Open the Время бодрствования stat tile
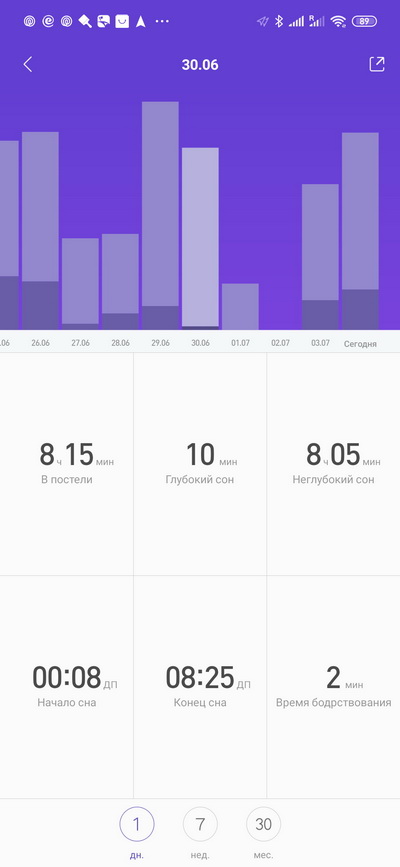Viewport: 400px width, 867px height. coord(333,687)
